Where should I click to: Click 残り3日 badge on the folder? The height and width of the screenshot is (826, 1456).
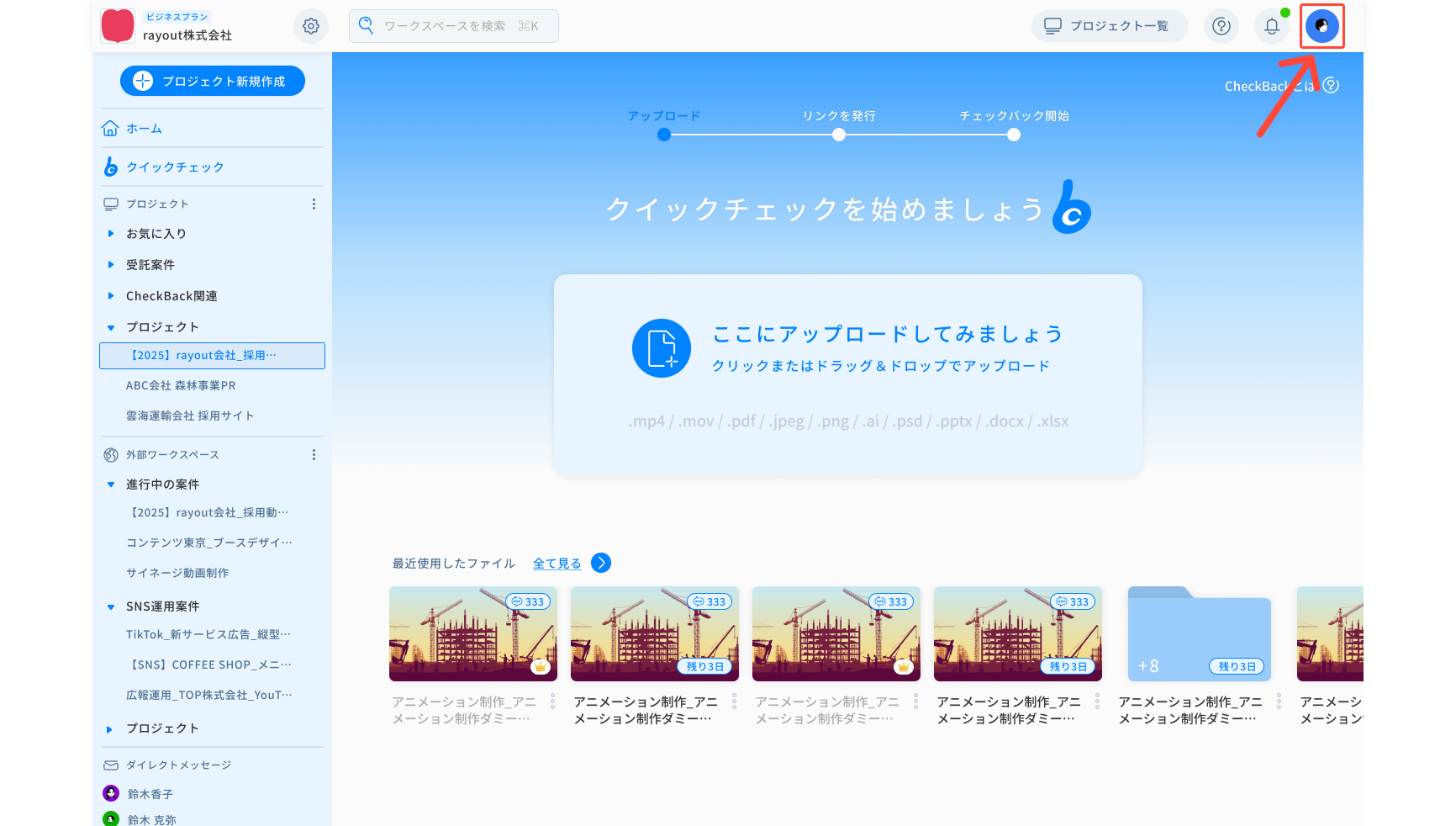click(x=1237, y=666)
